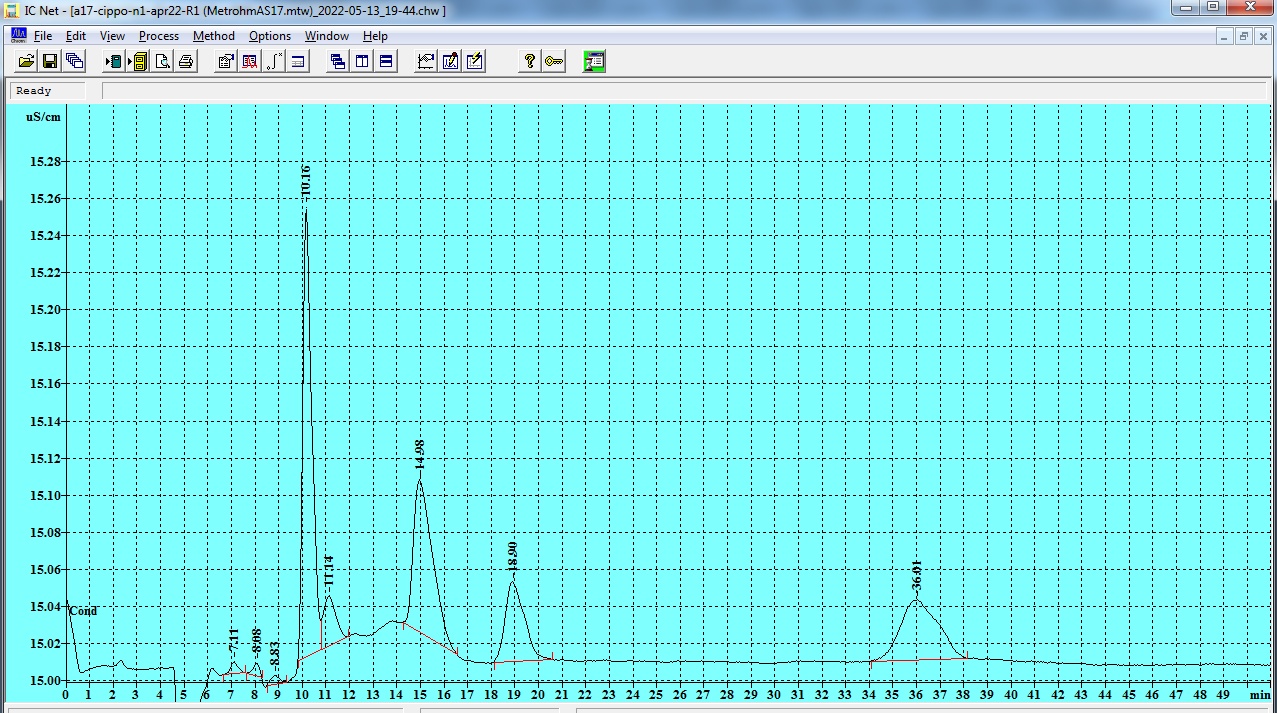Screen dimensions: 1277x713
Task: Click the yellow question mark Help icon
Action: [530, 61]
